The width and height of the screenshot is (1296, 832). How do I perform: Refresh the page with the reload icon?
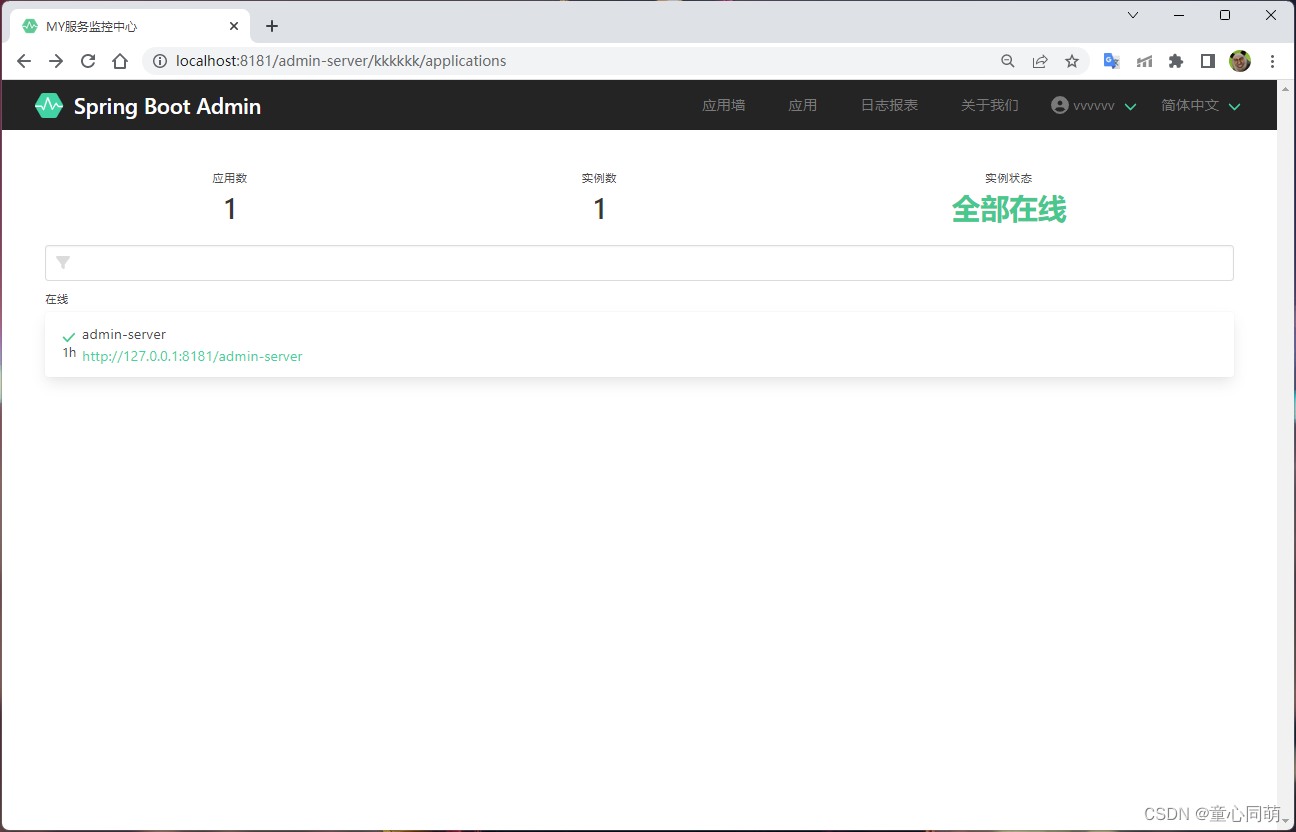(87, 61)
